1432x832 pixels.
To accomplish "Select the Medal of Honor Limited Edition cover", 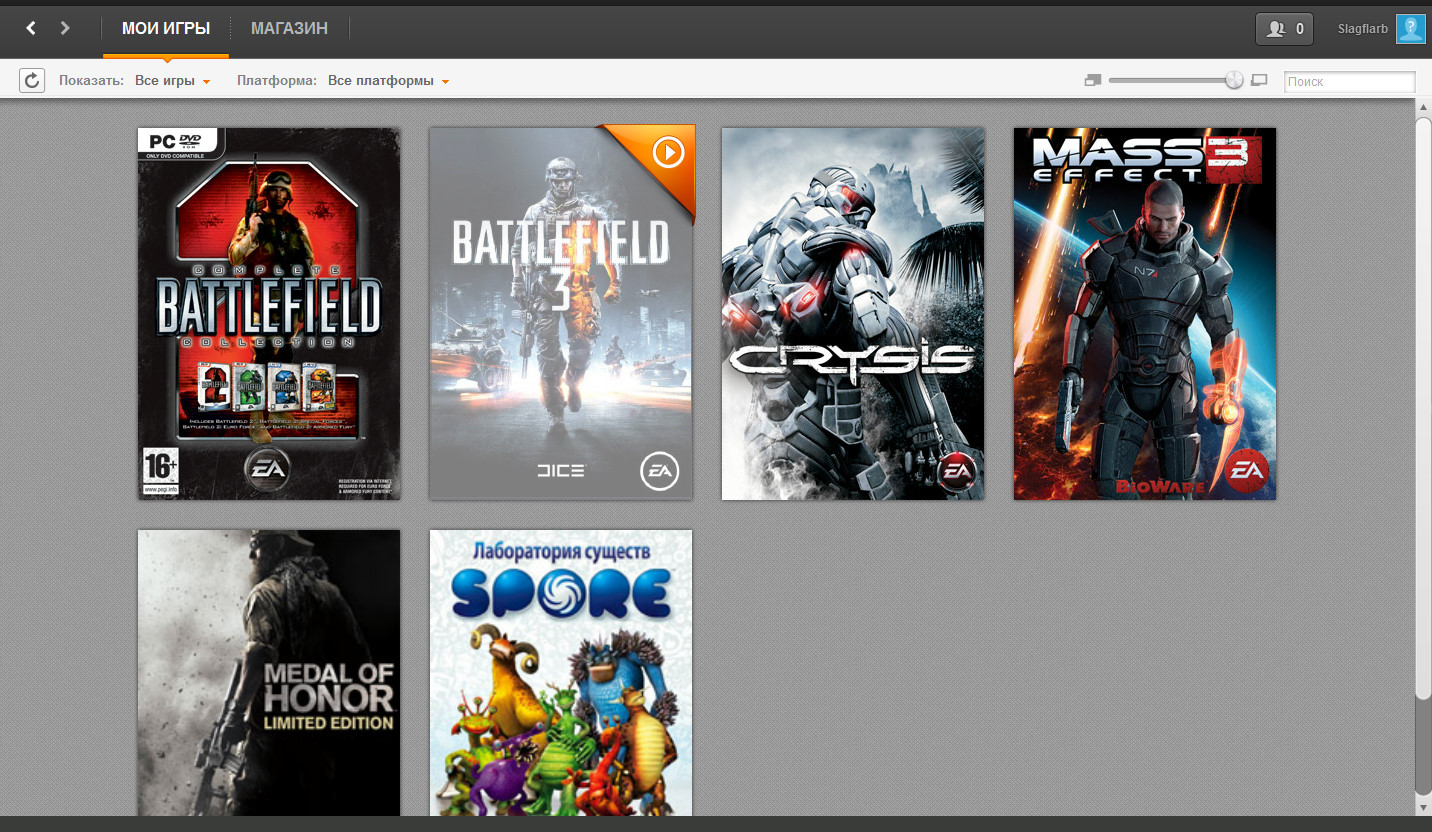I will [269, 673].
